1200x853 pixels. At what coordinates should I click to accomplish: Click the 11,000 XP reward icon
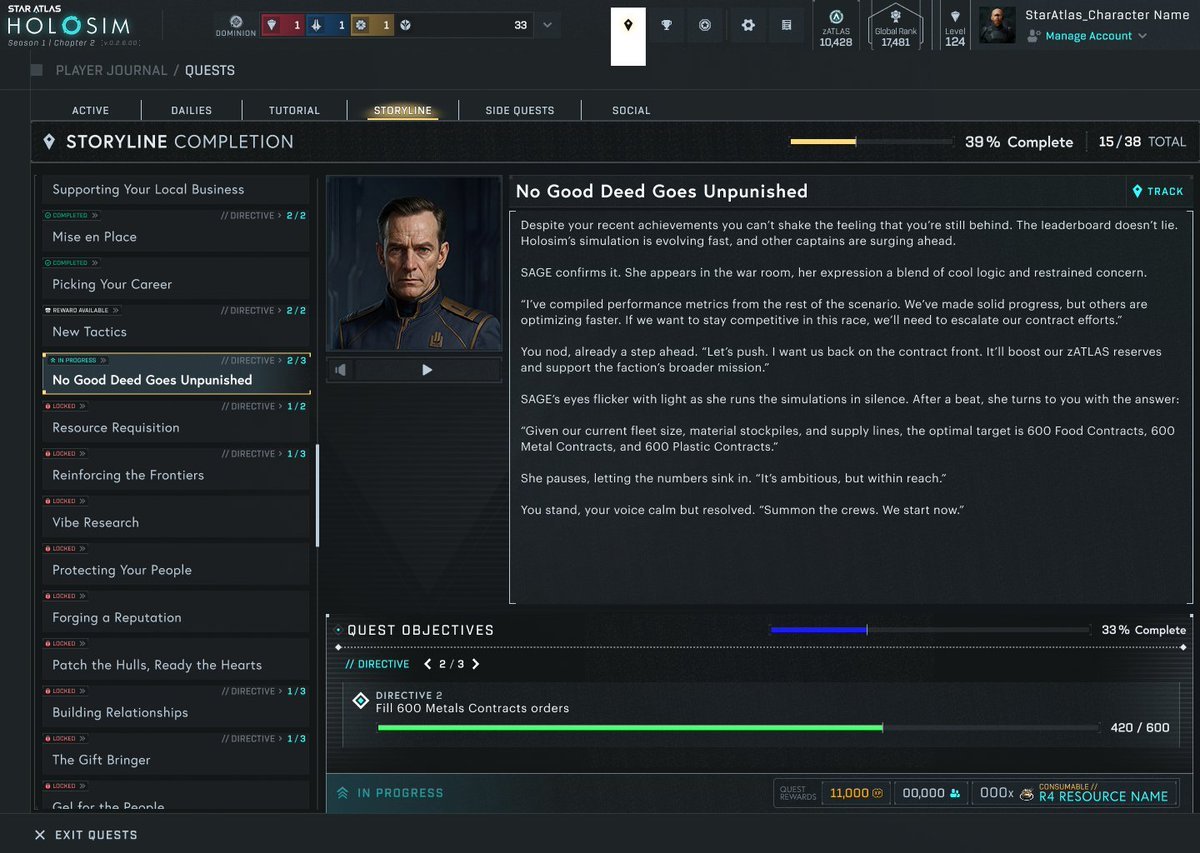pos(878,793)
